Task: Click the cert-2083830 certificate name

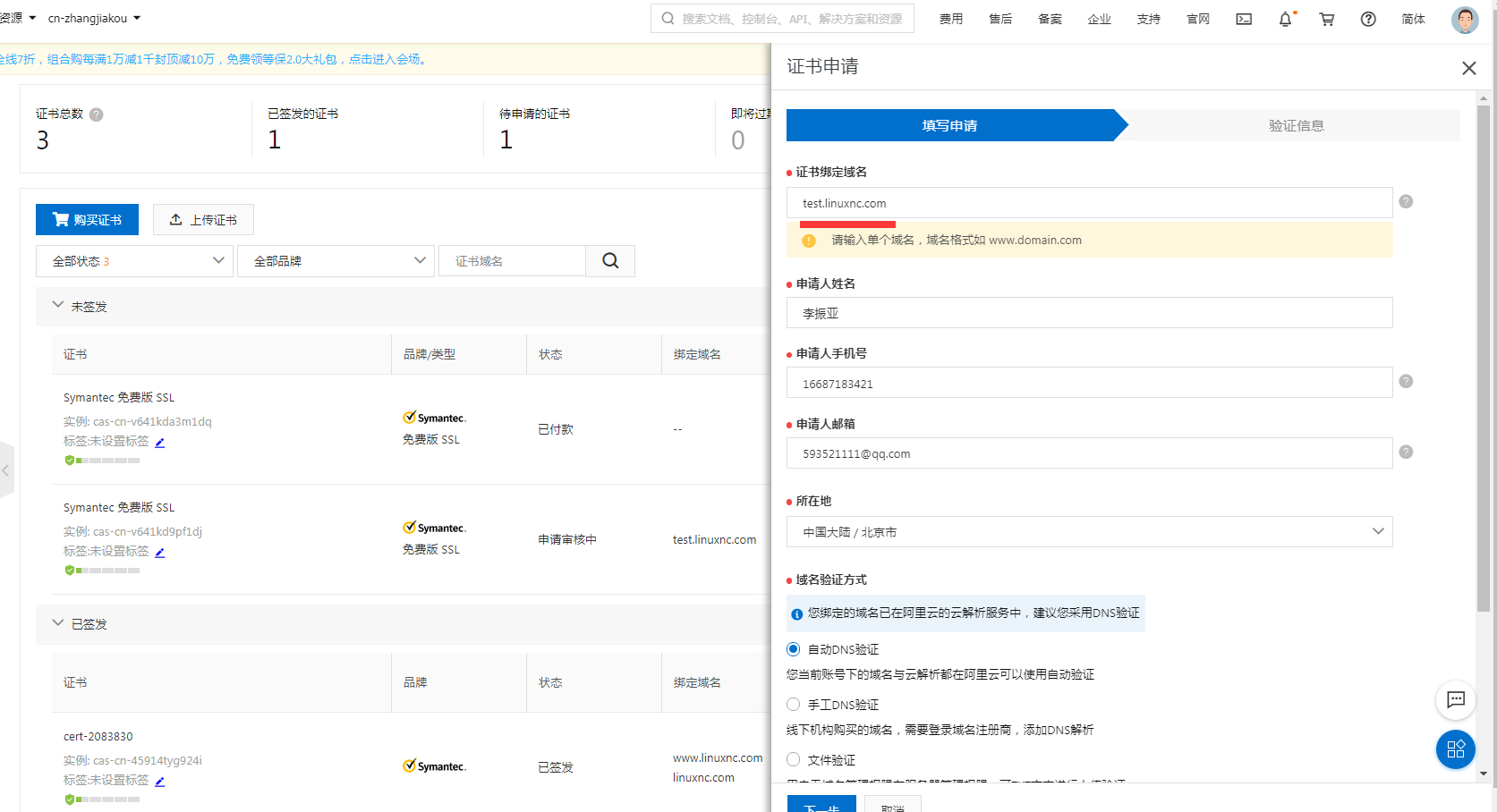Action: coord(98,737)
